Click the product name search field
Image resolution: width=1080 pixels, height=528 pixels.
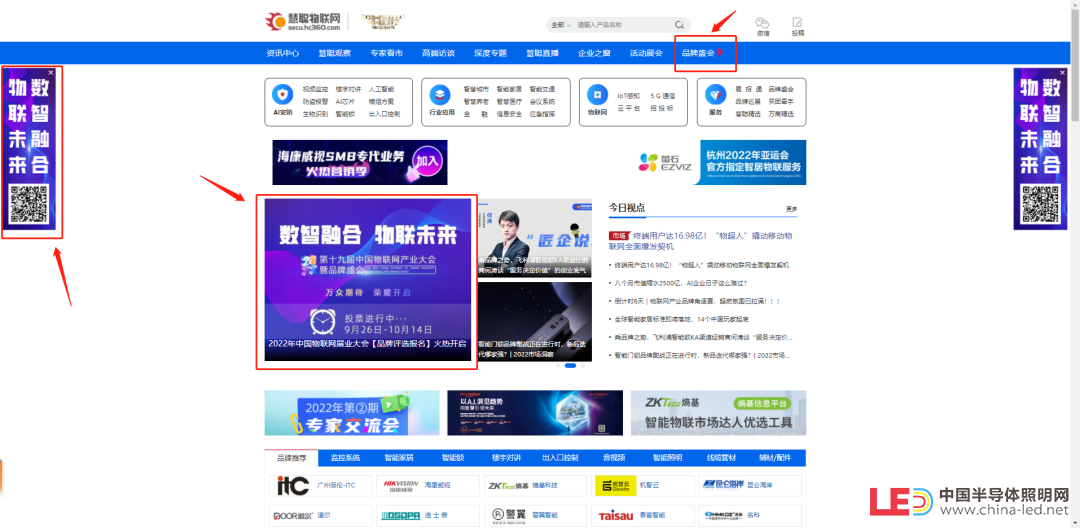tap(620, 25)
